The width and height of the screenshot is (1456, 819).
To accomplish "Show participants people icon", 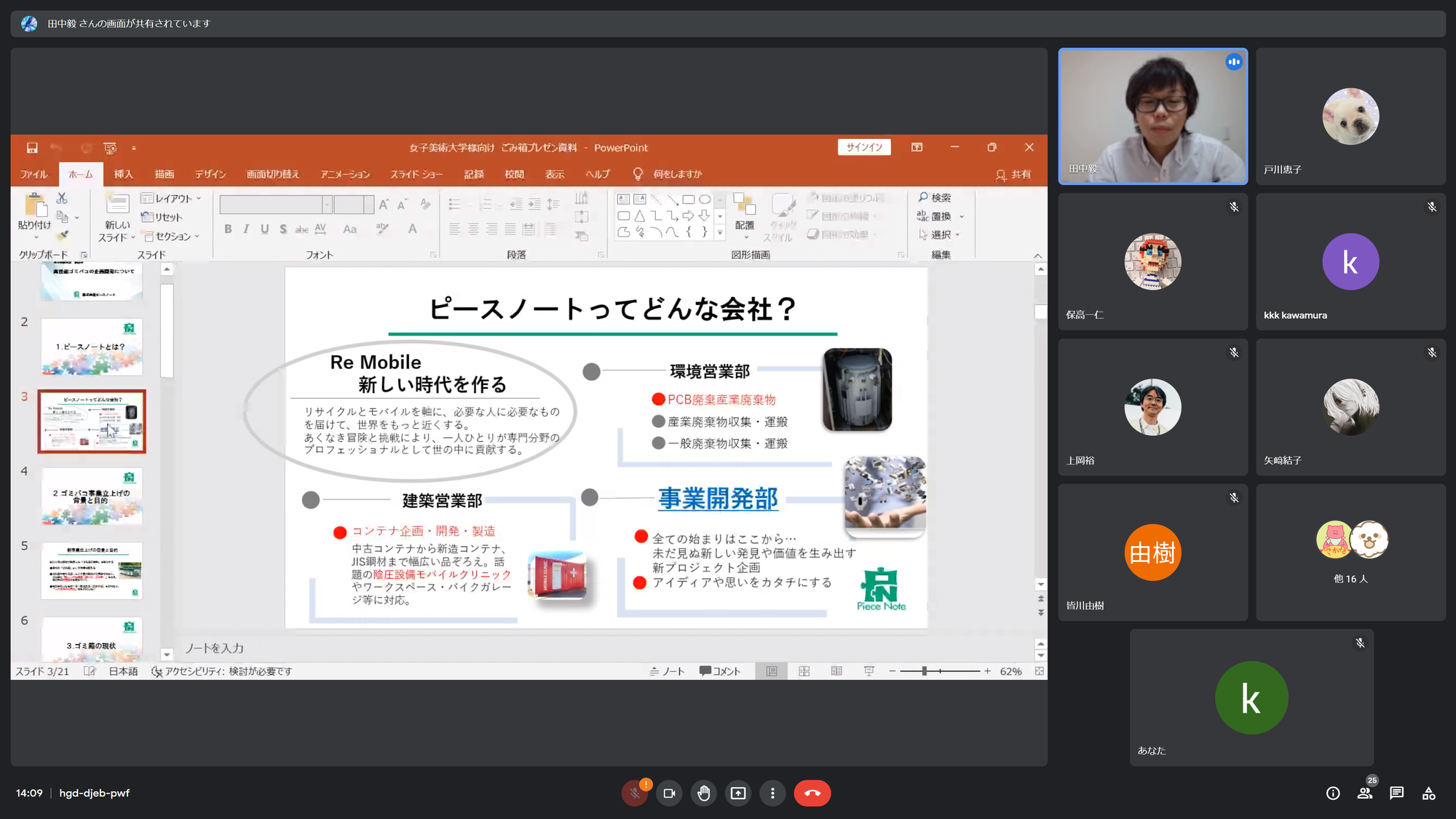I will pyautogui.click(x=1365, y=794).
